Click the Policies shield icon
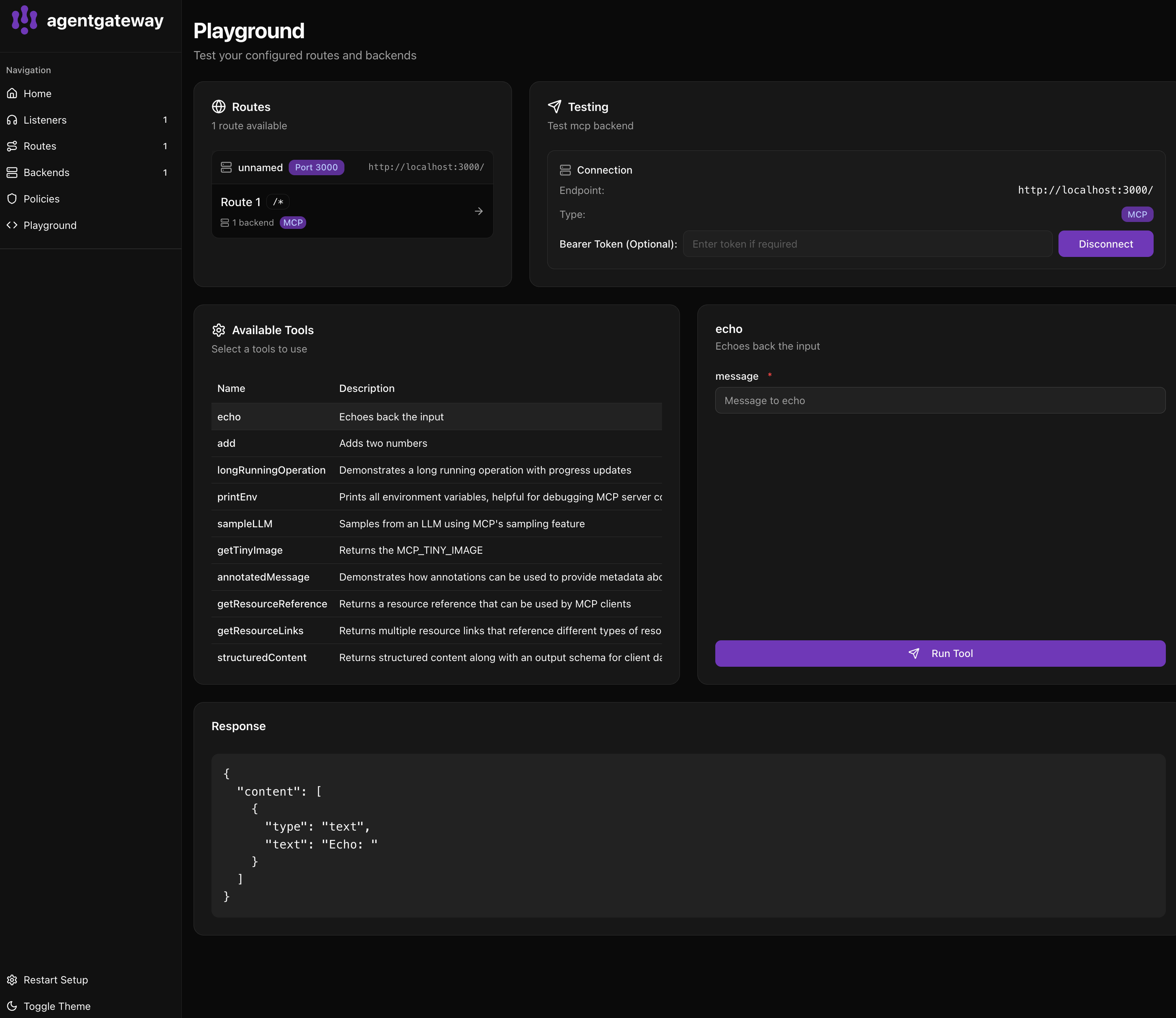This screenshot has width=1176, height=1018. tap(12, 199)
